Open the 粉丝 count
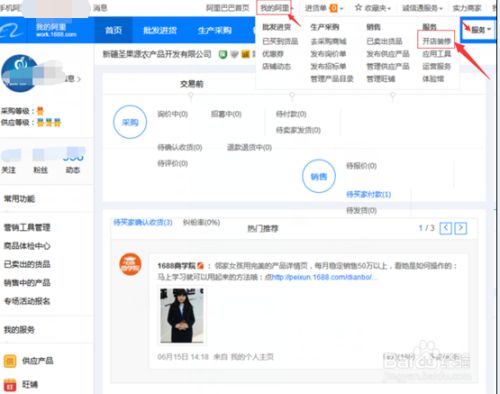This screenshot has height=394, width=500. (40, 162)
